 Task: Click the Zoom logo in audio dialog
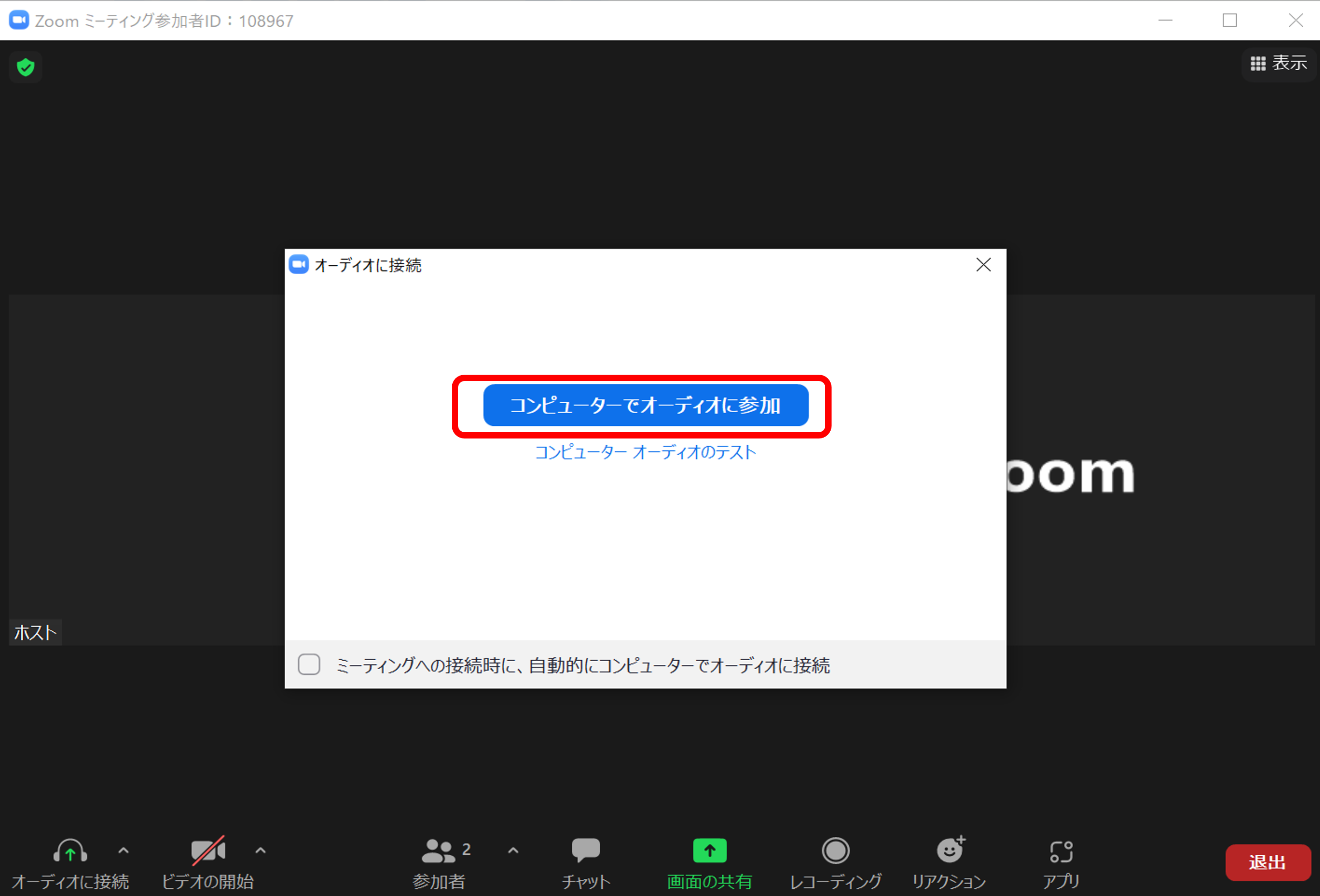click(x=299, y=265)
